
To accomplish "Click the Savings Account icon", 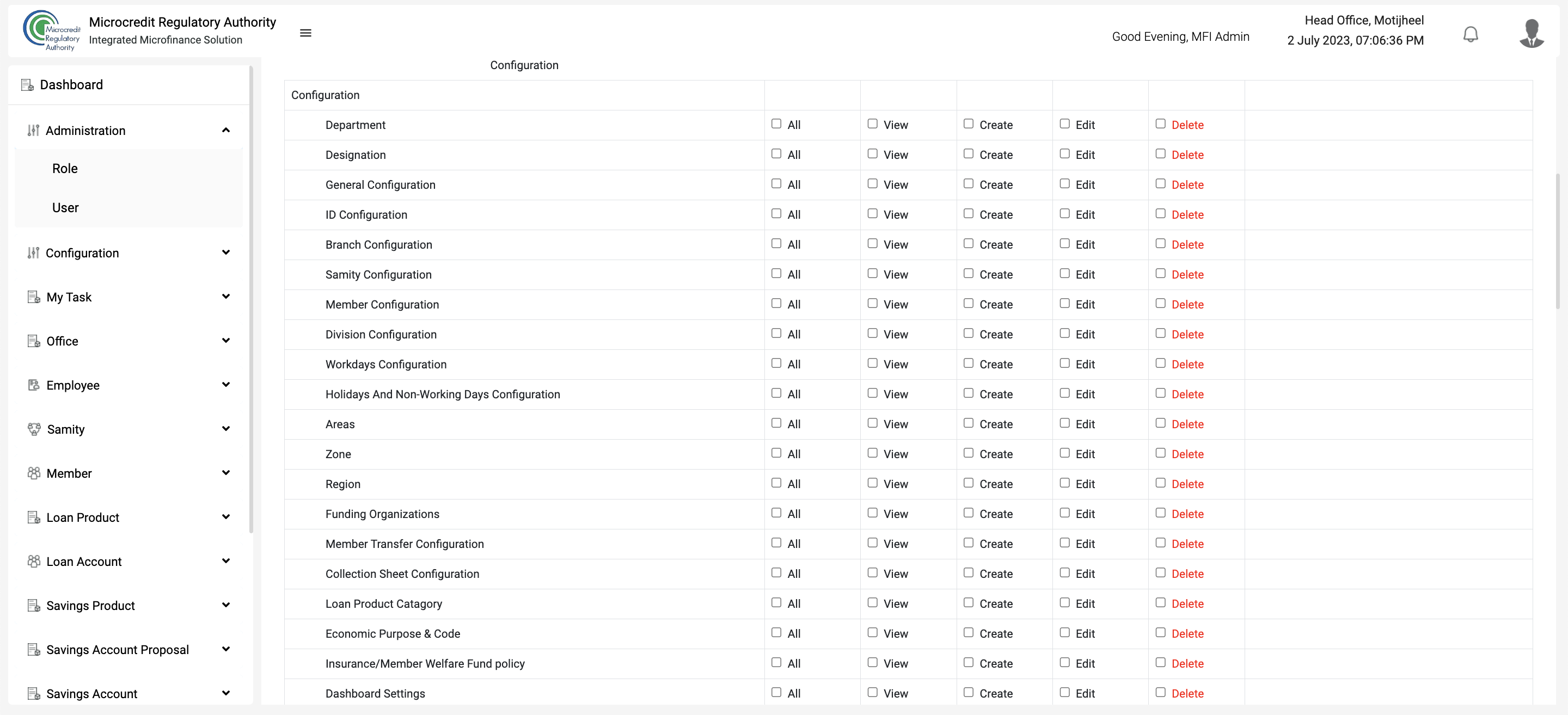I will (x=34, y=694).
